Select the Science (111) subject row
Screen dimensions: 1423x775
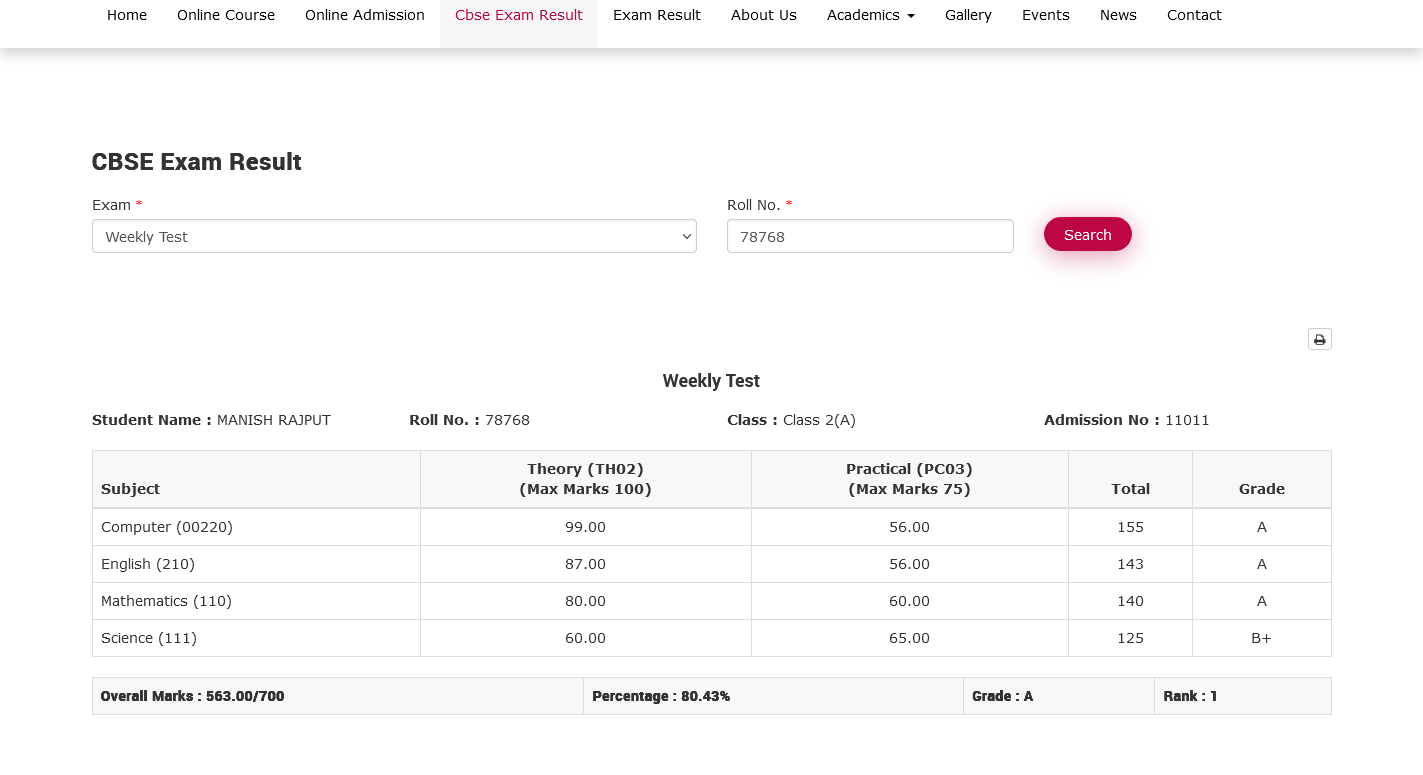tap(712, 638)
